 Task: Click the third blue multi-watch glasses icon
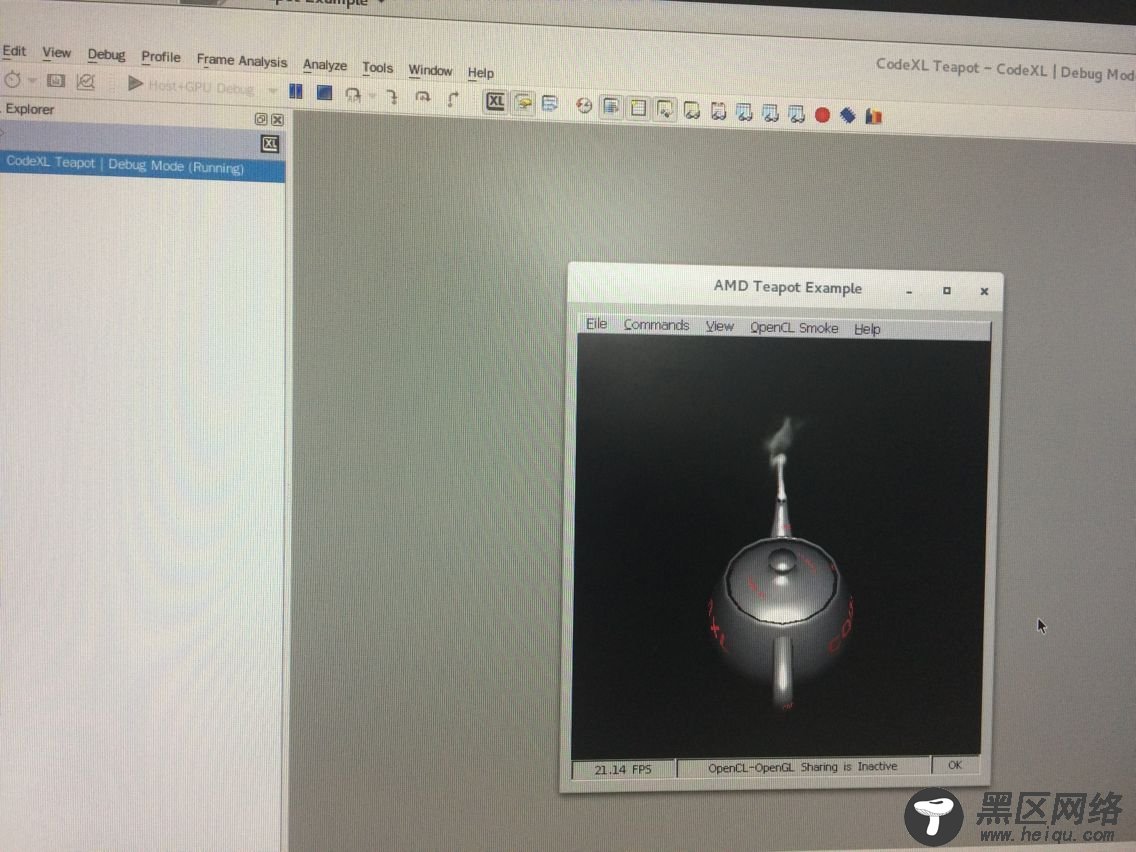tap(796, 114)
